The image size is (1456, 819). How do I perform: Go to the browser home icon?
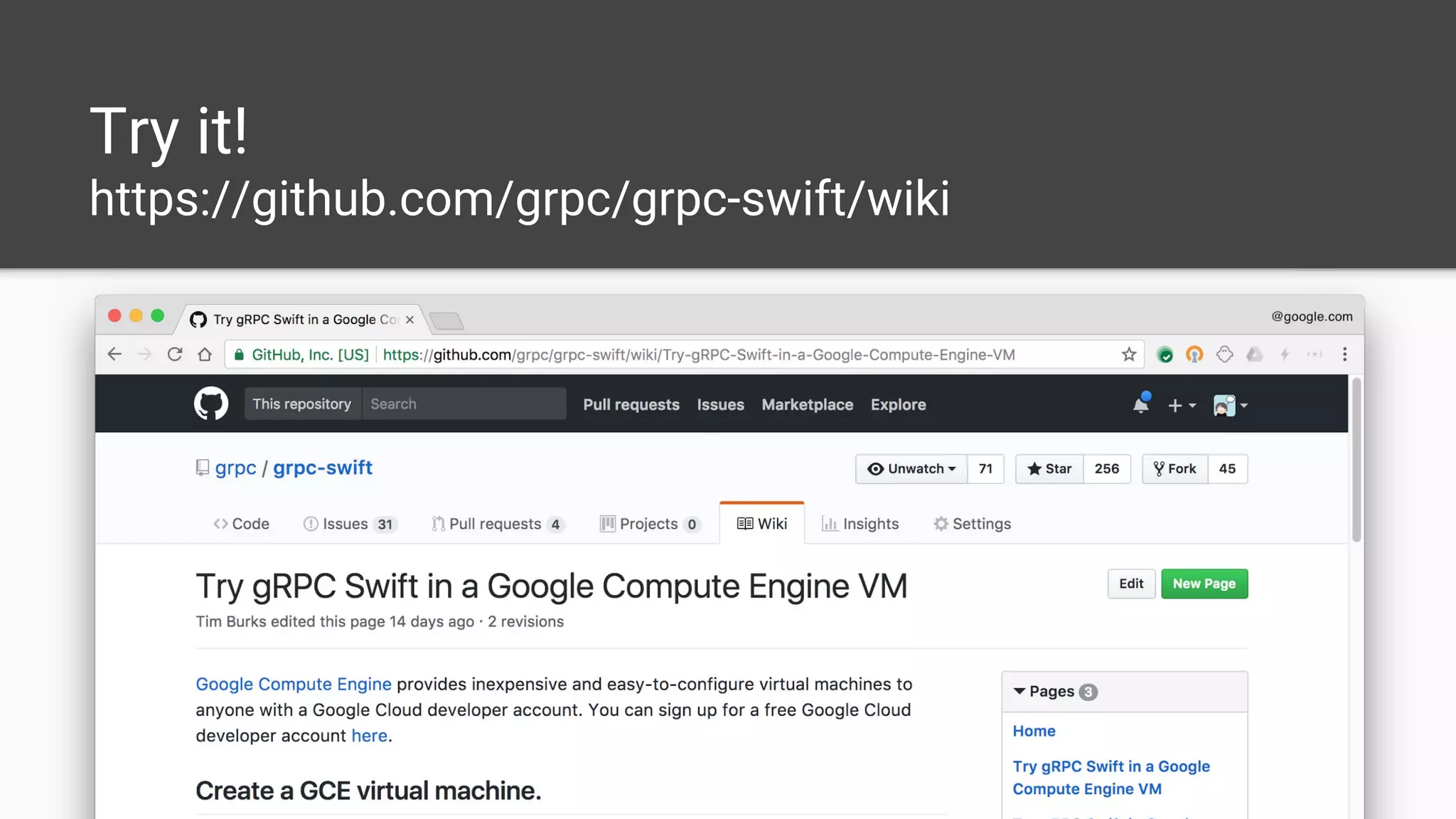(205, 354)
